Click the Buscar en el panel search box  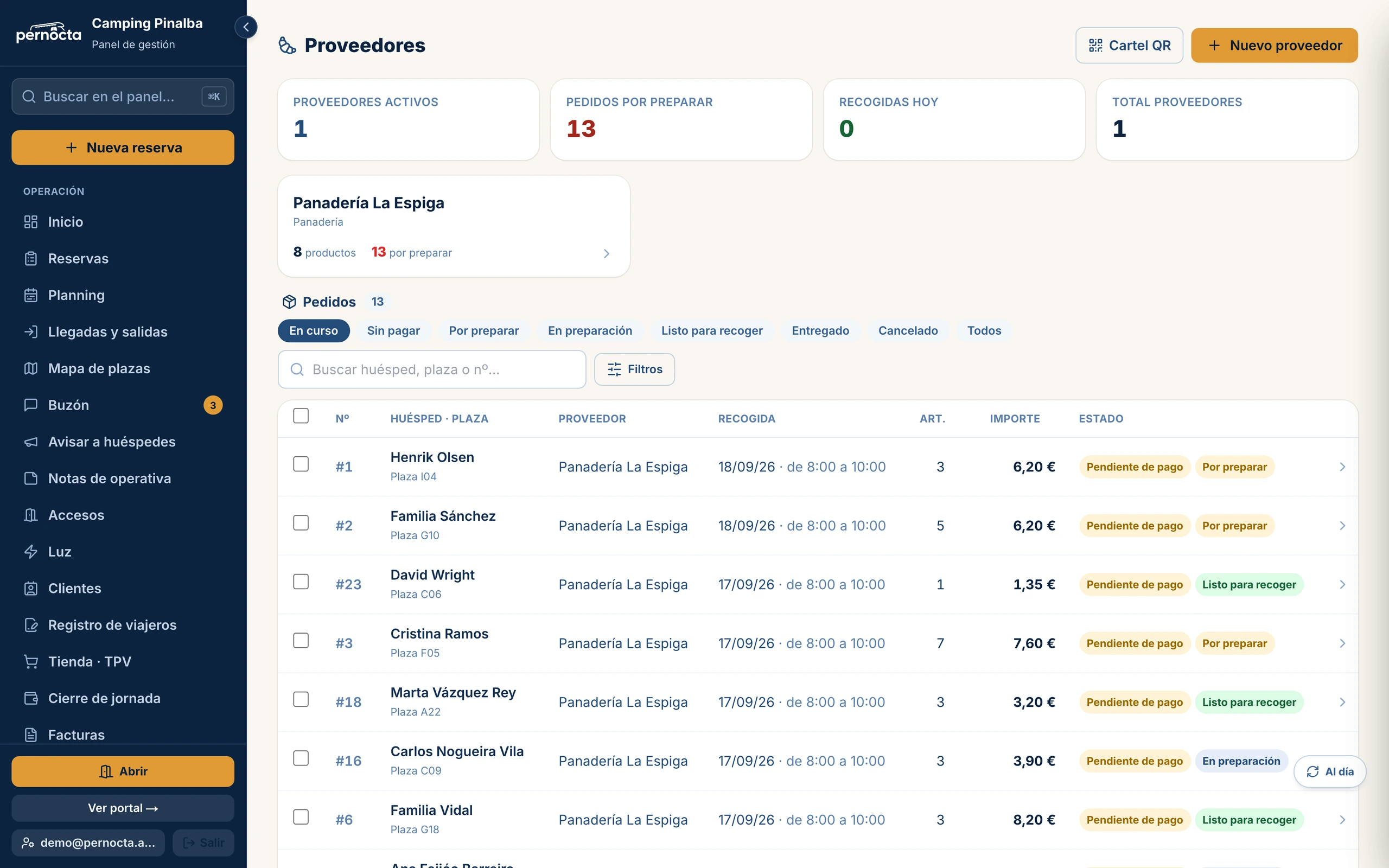click(123, 97)
